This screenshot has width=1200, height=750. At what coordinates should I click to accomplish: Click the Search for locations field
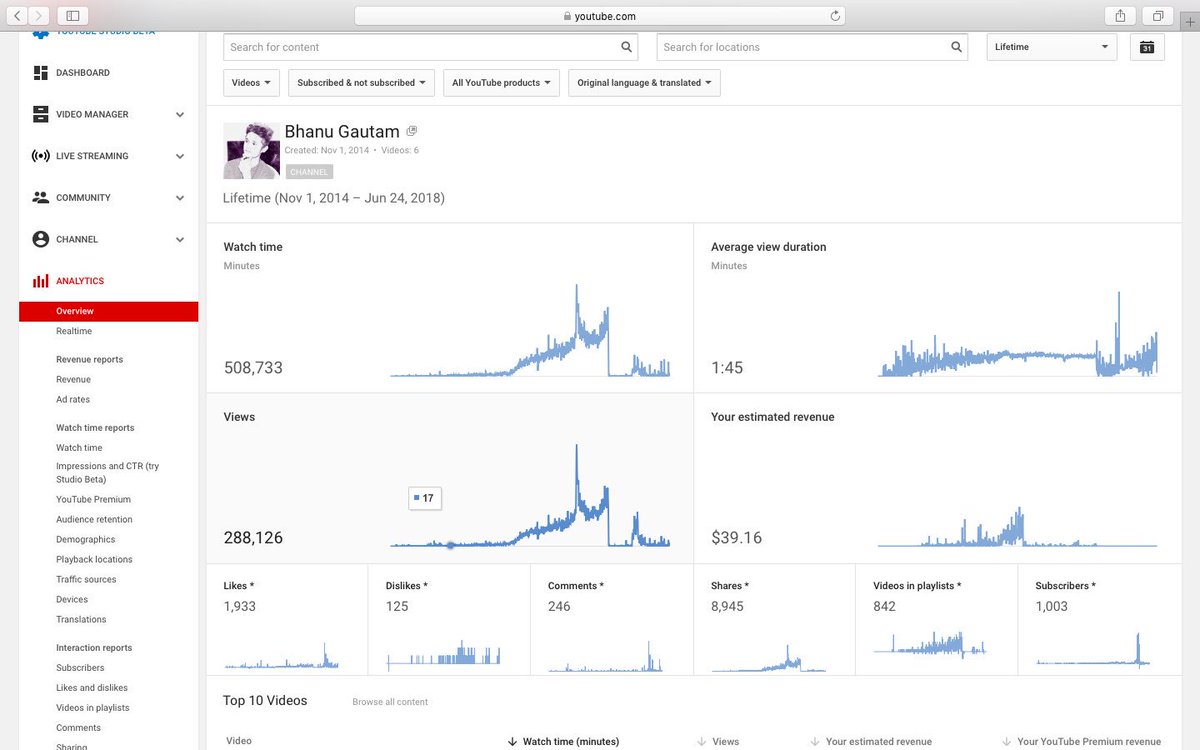coord(812,47)
